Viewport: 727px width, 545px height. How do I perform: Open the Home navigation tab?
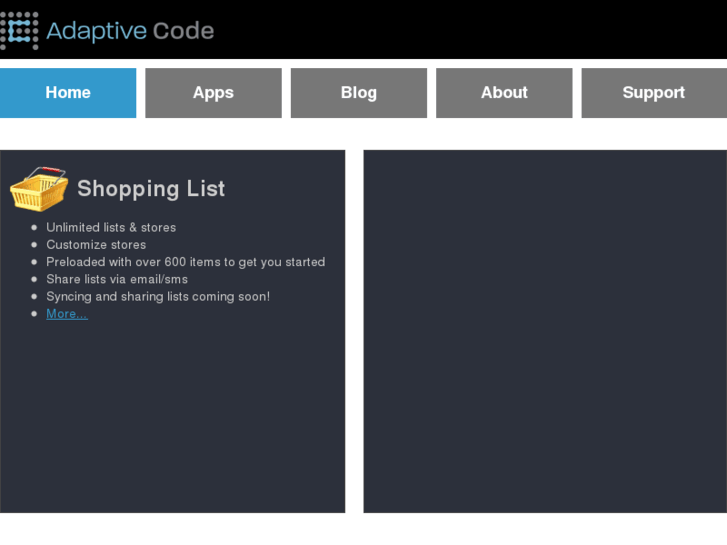(x=68, y=93)
